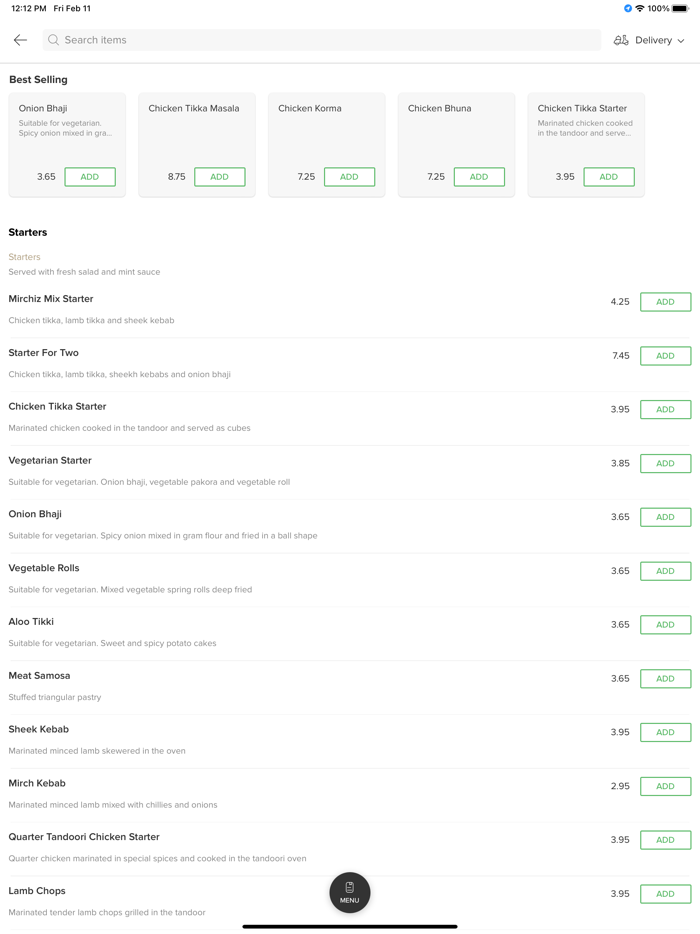Tap the back arrow icon
This screenshot has width=700, height=934.
[20, 40]
